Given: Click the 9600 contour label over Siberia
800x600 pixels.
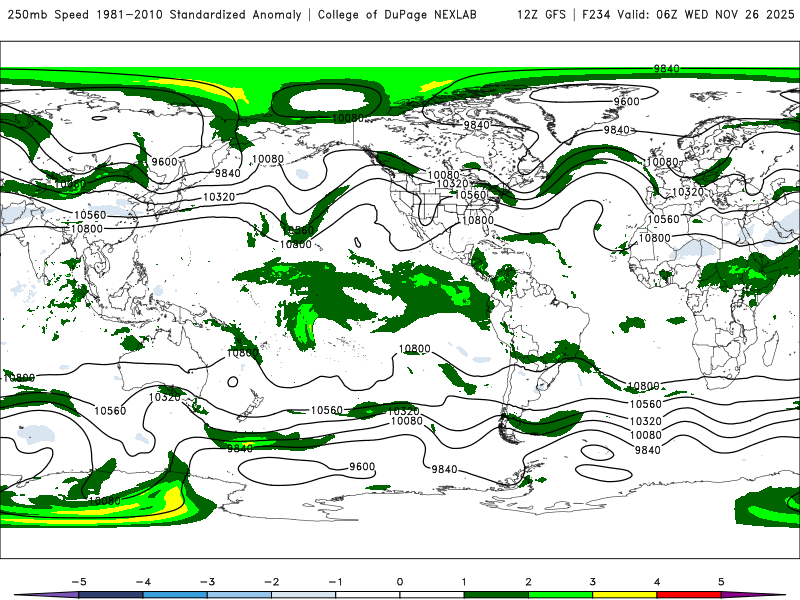Looking at the screenshot, I should [x=164, y=162].
